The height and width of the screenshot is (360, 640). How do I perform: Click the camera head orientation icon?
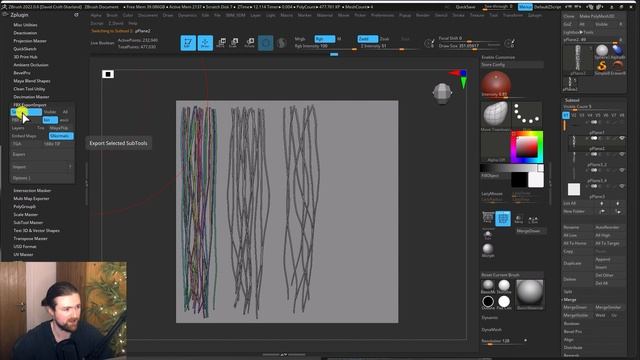point(442,93)
